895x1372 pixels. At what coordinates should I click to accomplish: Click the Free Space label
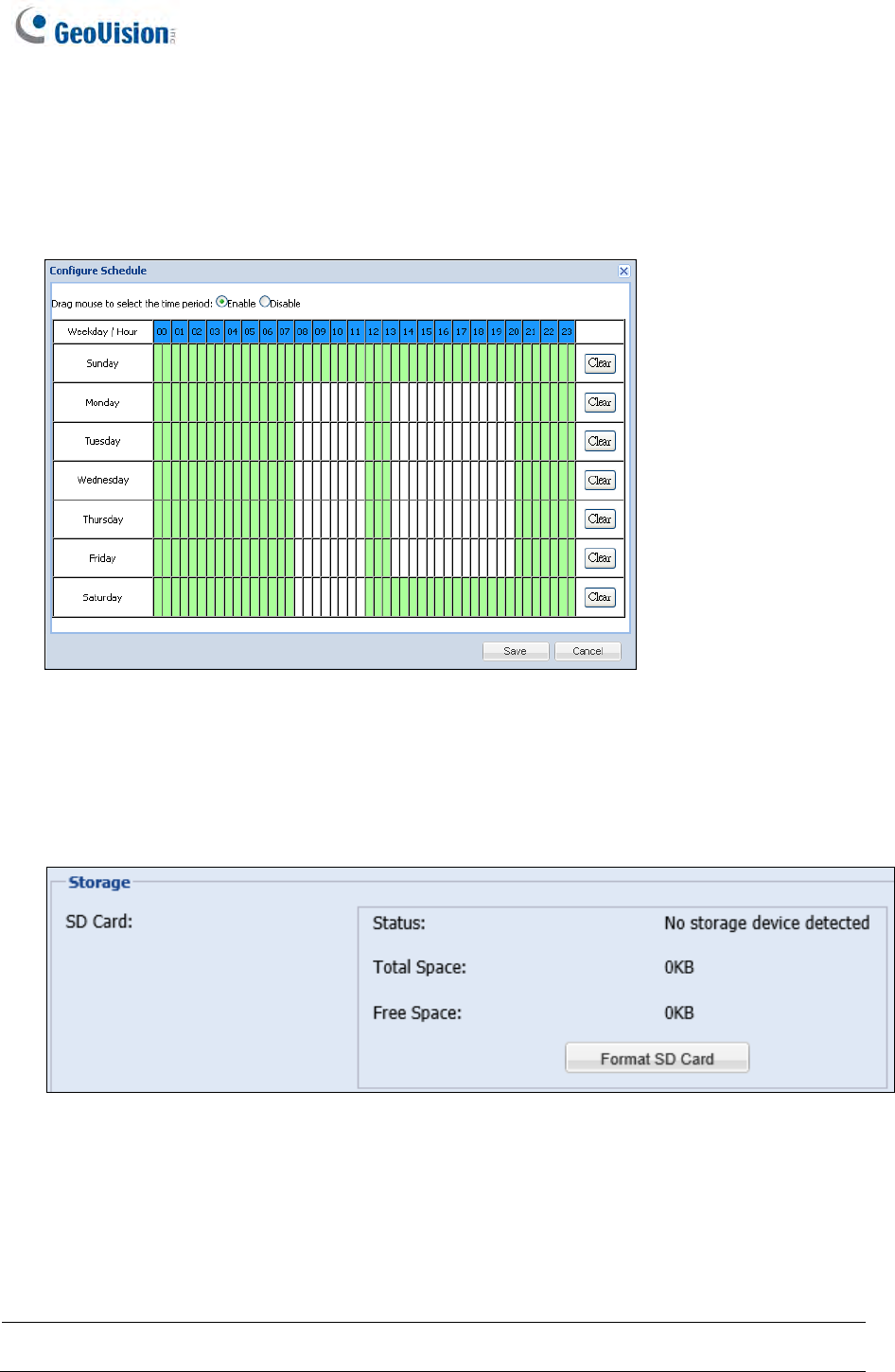417,1012
